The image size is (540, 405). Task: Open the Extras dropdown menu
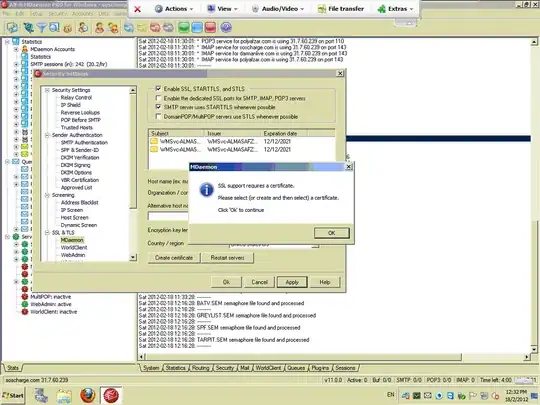click(x=395, y=9)
